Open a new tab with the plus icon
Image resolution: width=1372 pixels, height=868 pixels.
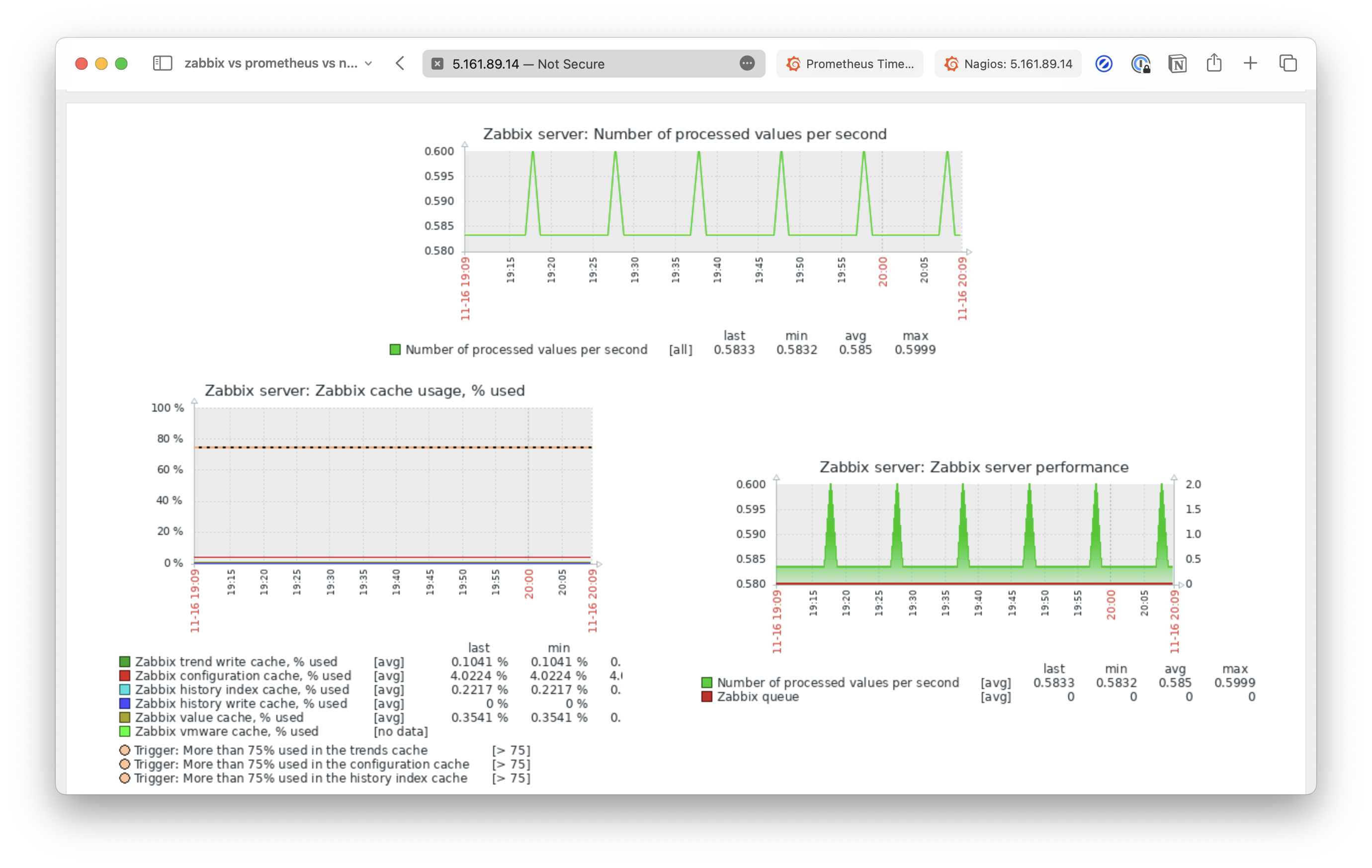click(1250, 63)
